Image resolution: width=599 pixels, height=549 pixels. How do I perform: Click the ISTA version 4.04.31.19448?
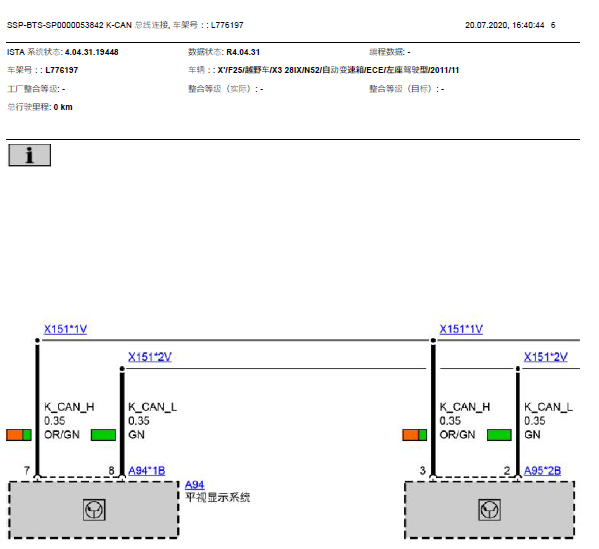(92, 52)
